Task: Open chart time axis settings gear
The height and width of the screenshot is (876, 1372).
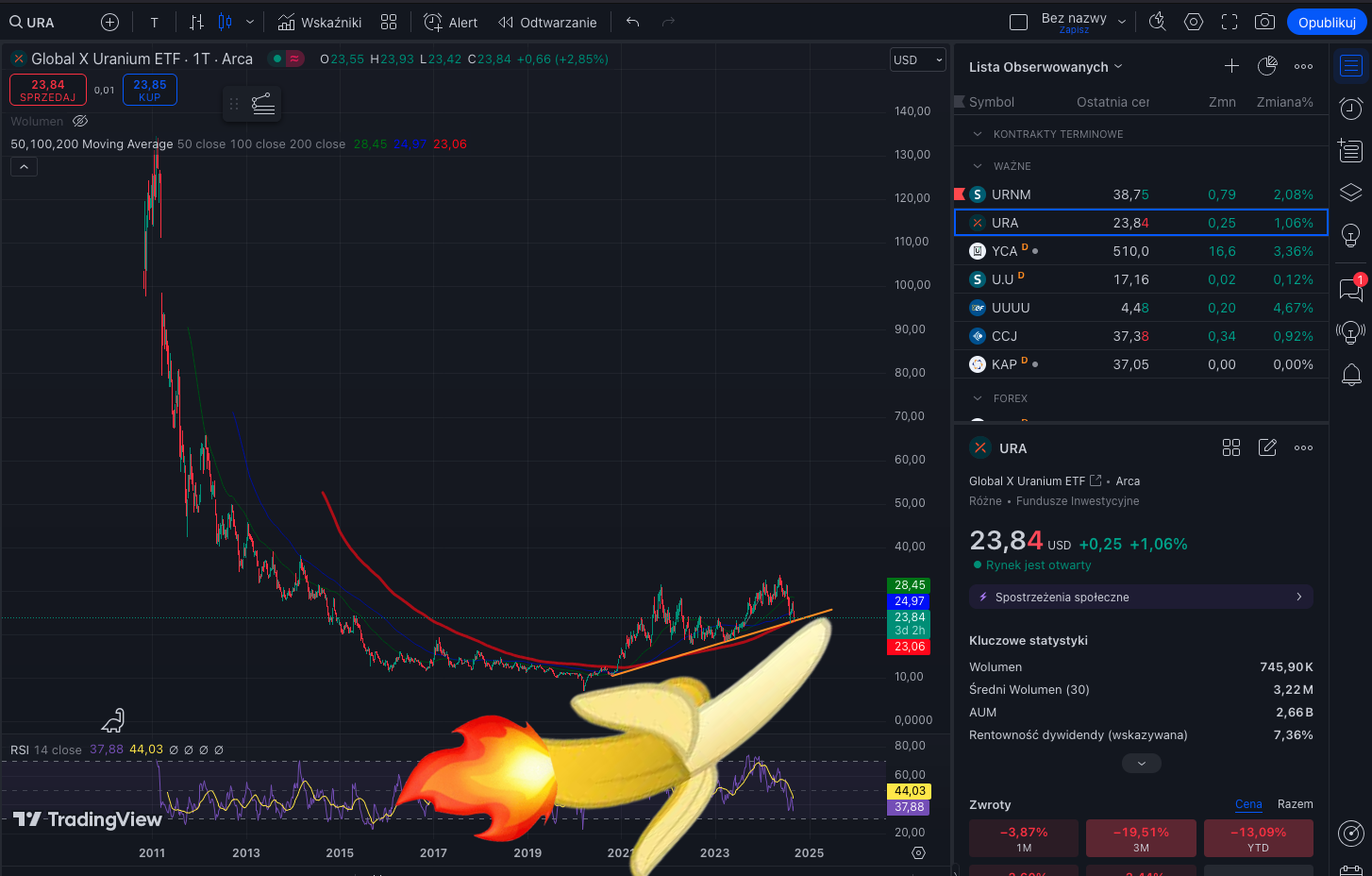Action: point(918,852)
